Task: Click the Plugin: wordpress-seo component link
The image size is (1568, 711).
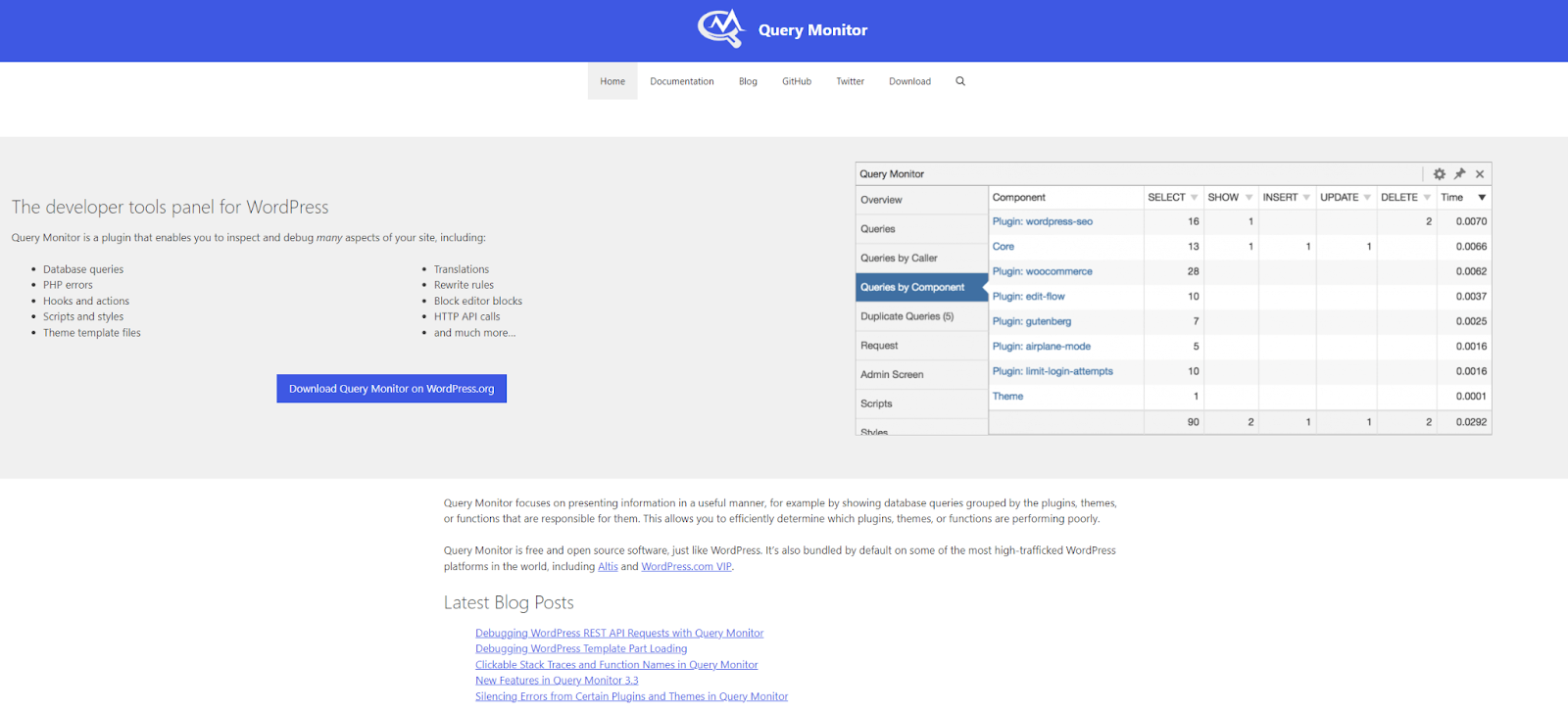Action: (1042, 221)
